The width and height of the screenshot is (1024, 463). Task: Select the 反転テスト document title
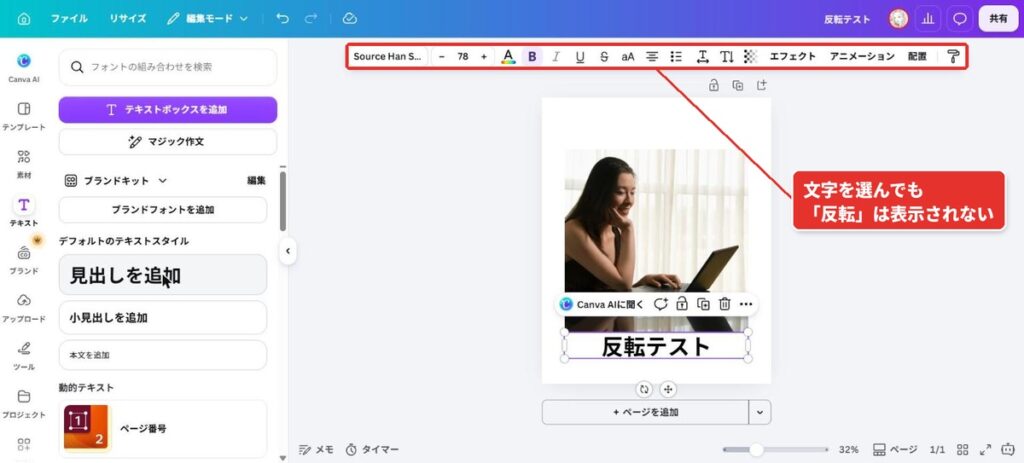point(847,19)
